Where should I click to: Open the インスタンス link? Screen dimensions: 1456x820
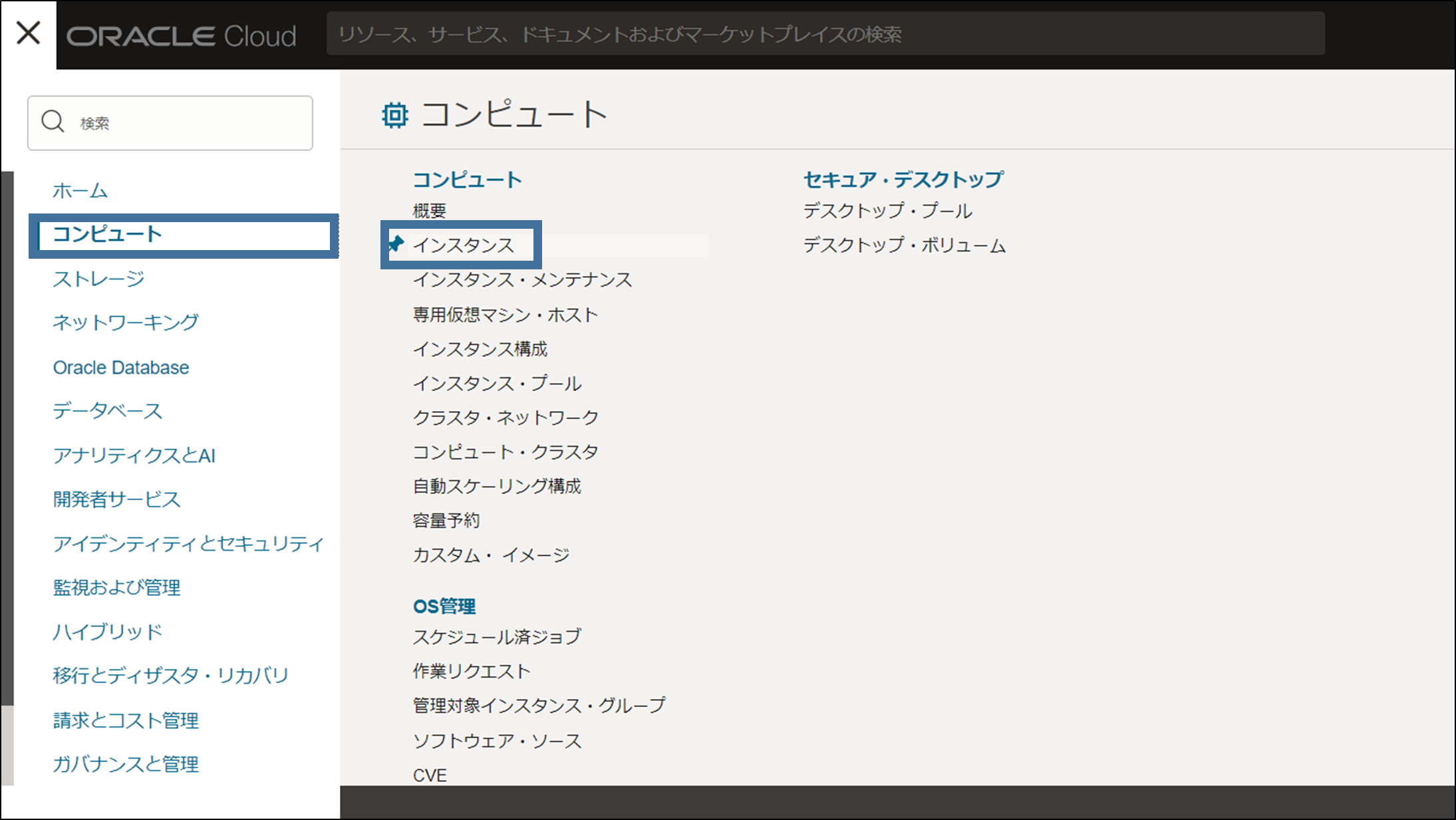click(x=464, y=245)
